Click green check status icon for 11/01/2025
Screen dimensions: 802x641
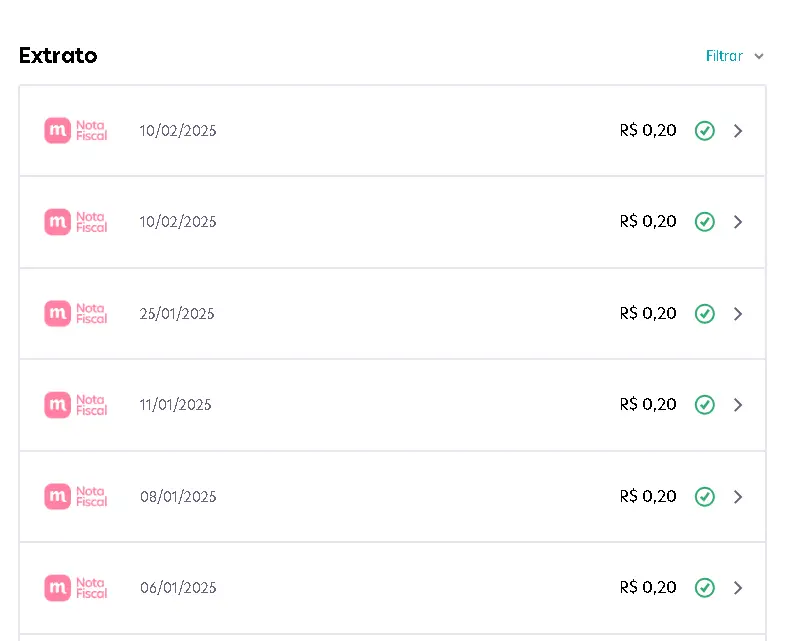704,405
